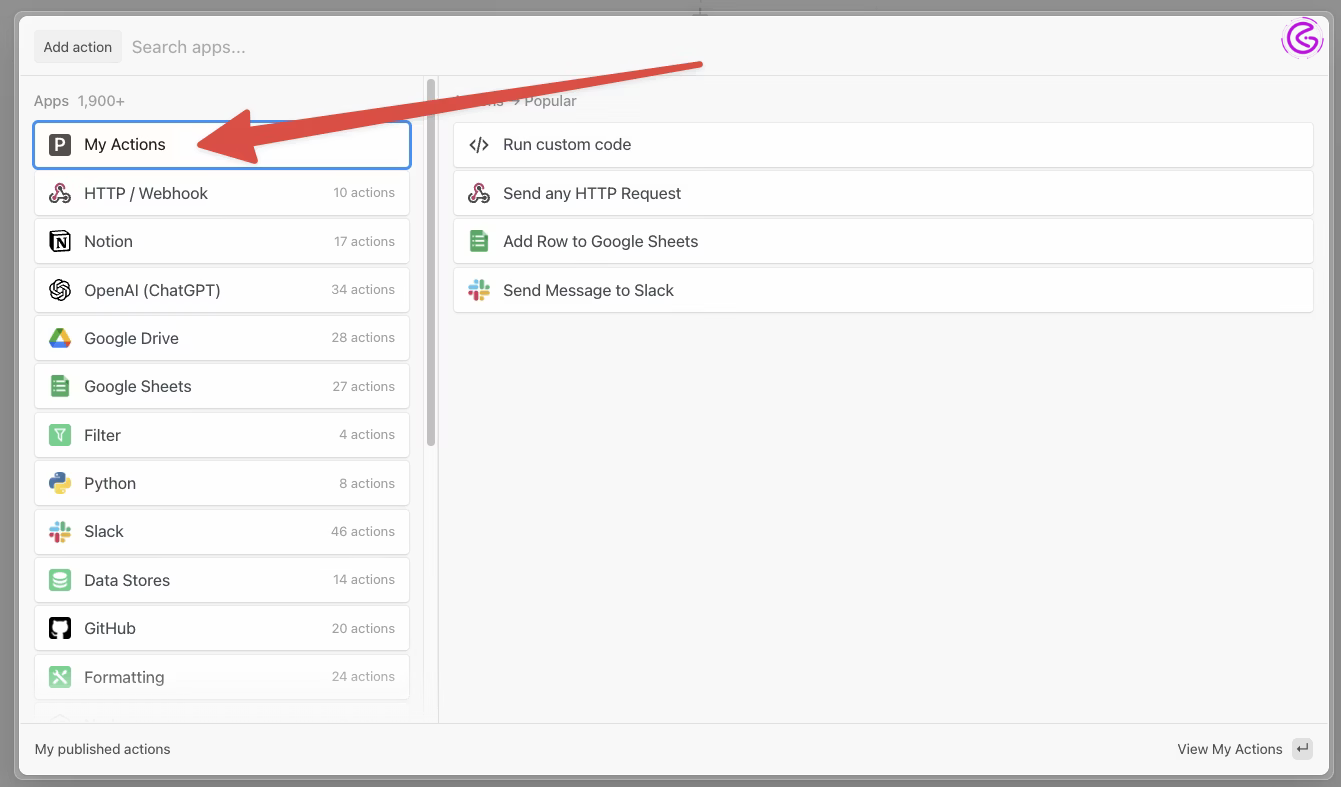The image size is (1341, 787).
Task: Select the Data Stores app icon
Action: [59, 580]
